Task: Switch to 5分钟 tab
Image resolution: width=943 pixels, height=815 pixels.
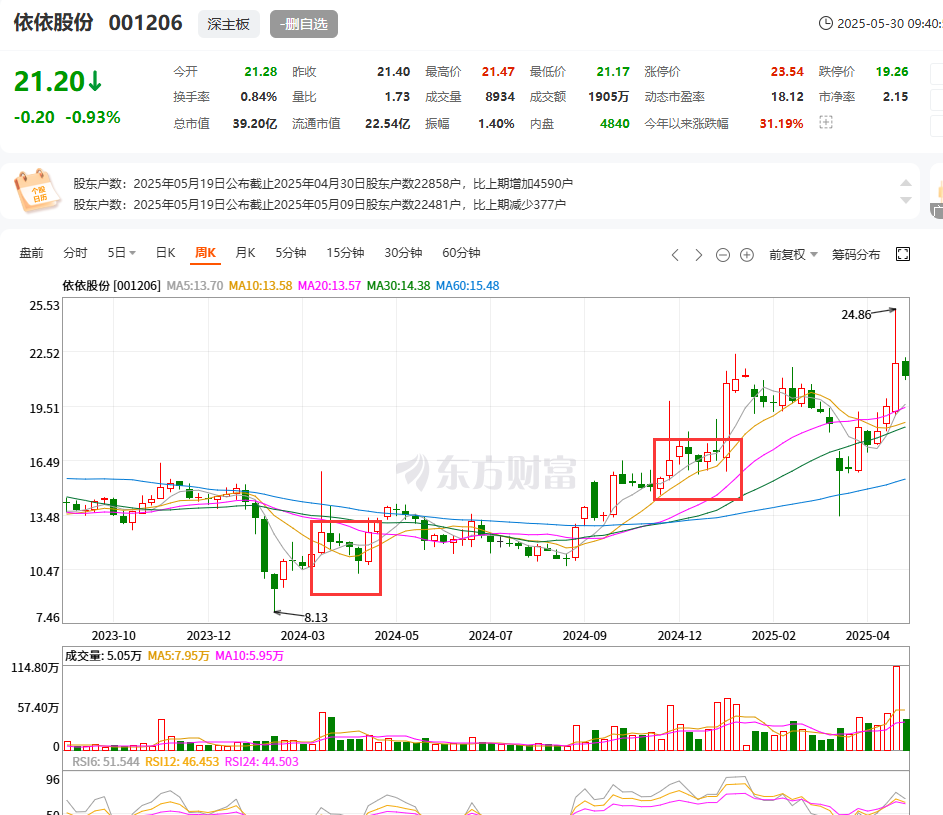Action: (291, 253)
